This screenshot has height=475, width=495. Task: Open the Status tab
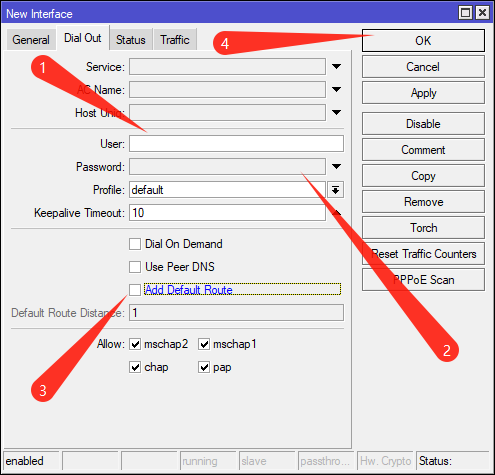tap(131, 40)
